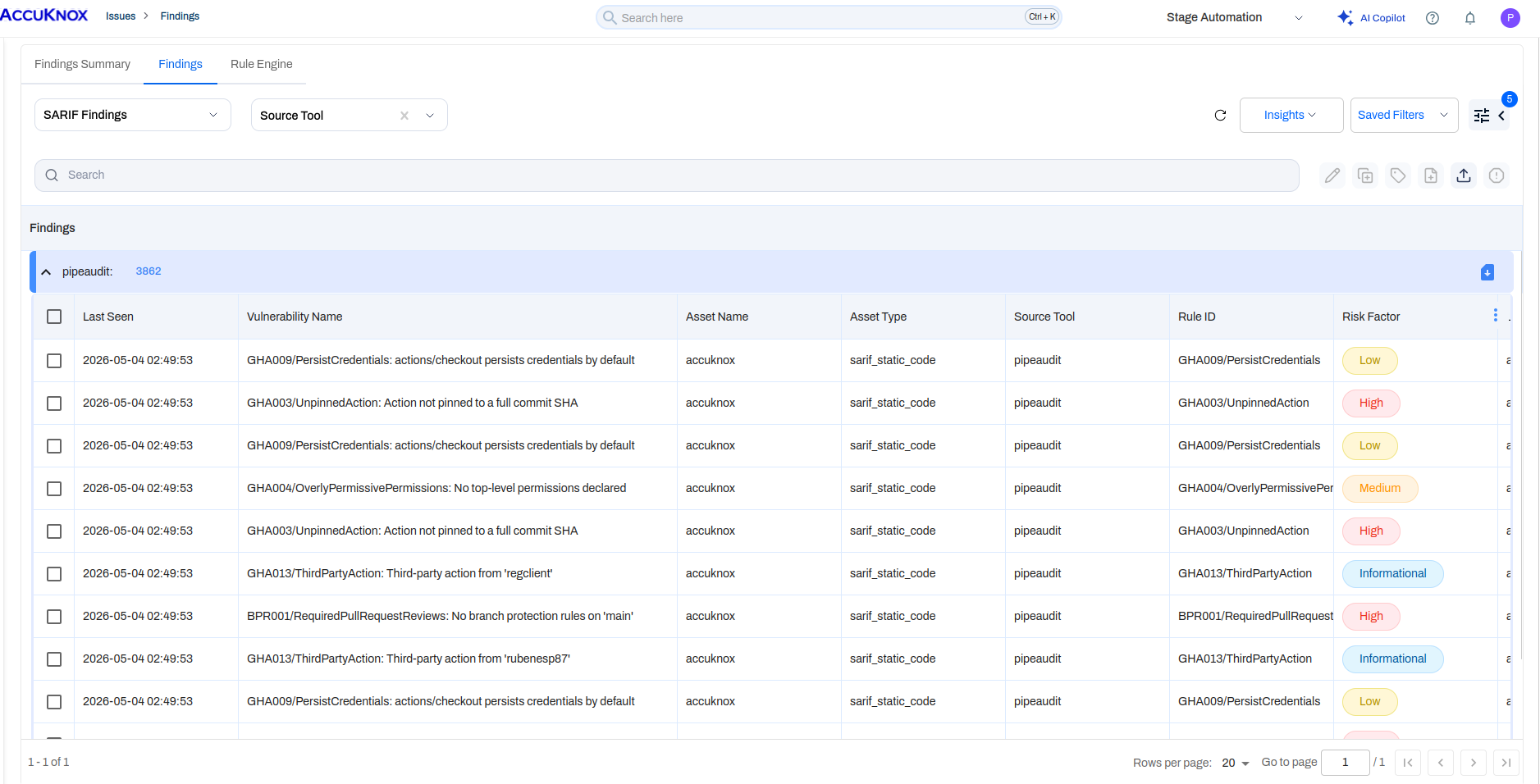Check the first GHA003/UnpinnedAction row checkbox
Image resolution: width=1540 pixels, height=784 pixels.
pyautogui.click(x=54, y=403)
